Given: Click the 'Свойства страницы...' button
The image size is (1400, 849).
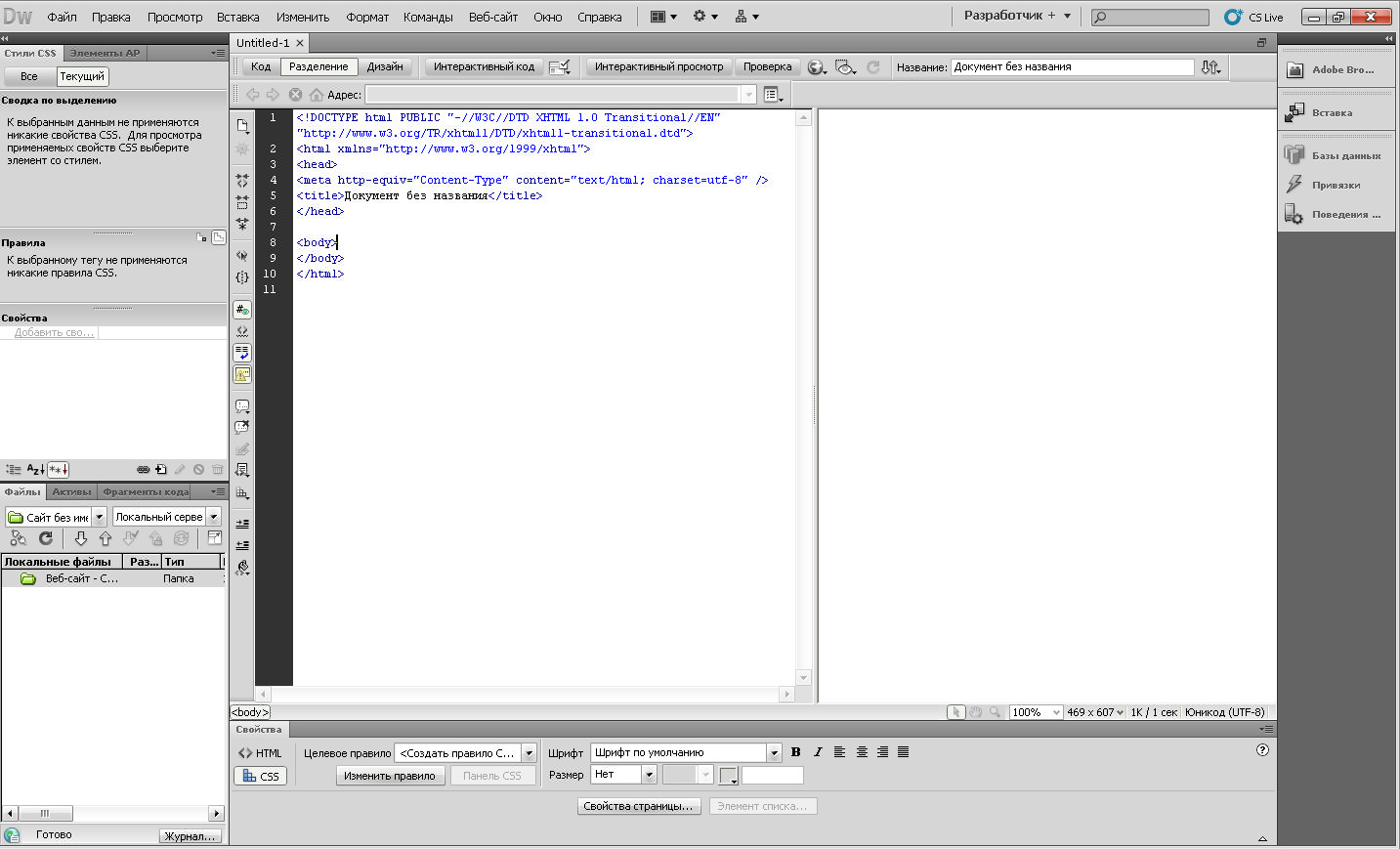Looking at the screenshot, I should pos(639,806).
